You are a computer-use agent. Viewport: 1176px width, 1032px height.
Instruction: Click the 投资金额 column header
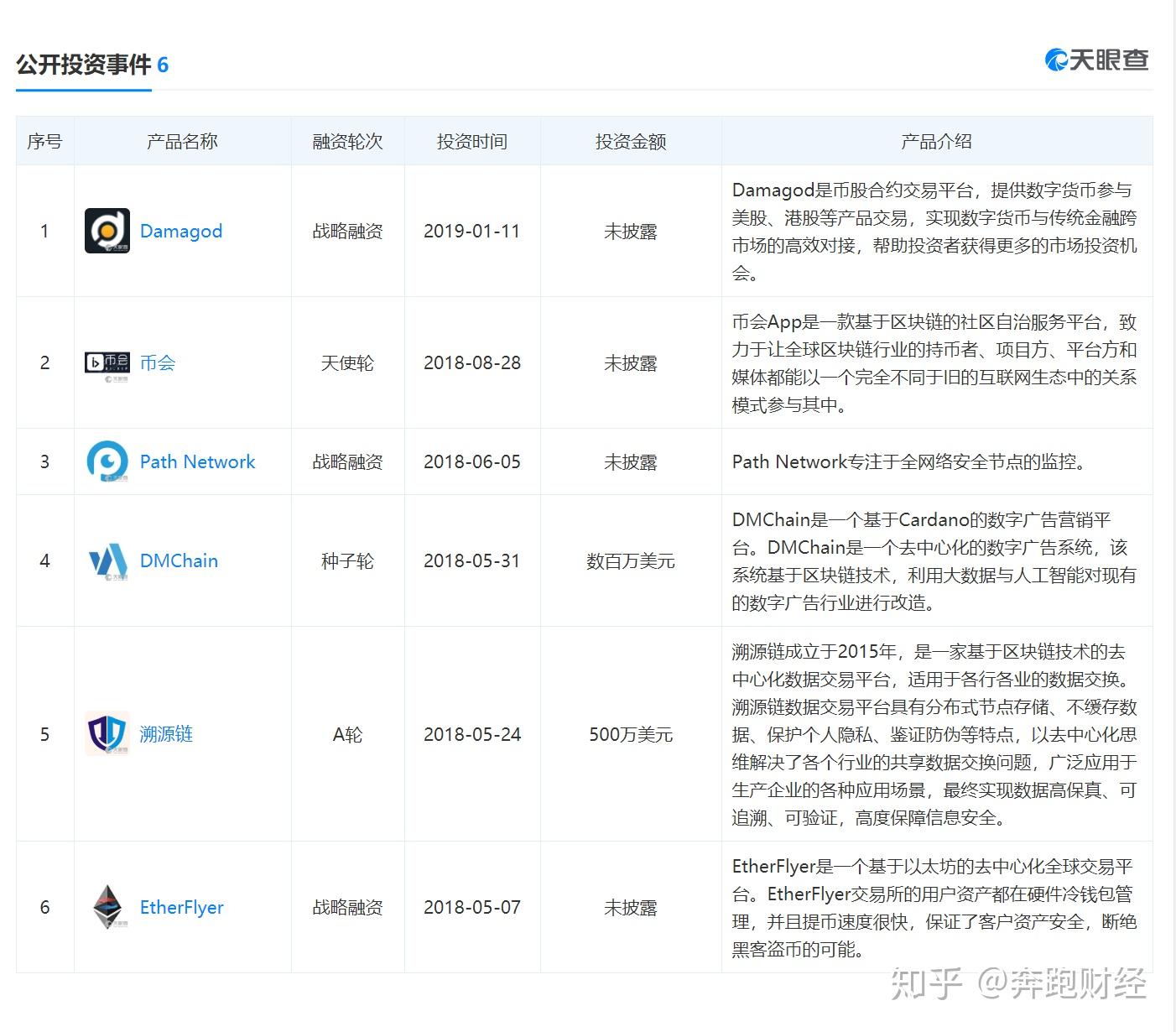click(631, 141)
